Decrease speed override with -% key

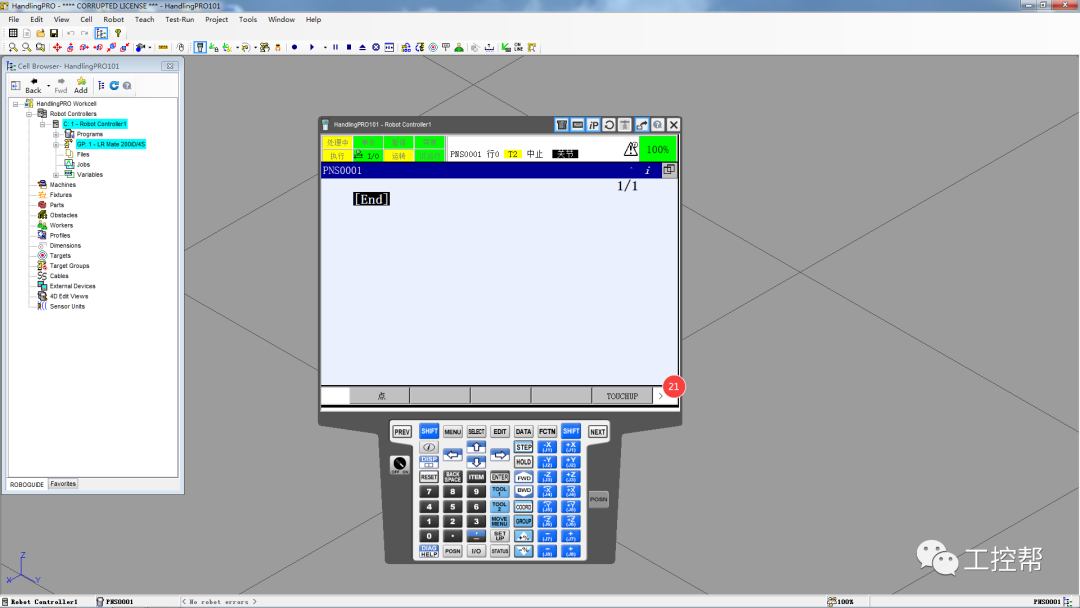click(x=523, y=551)
